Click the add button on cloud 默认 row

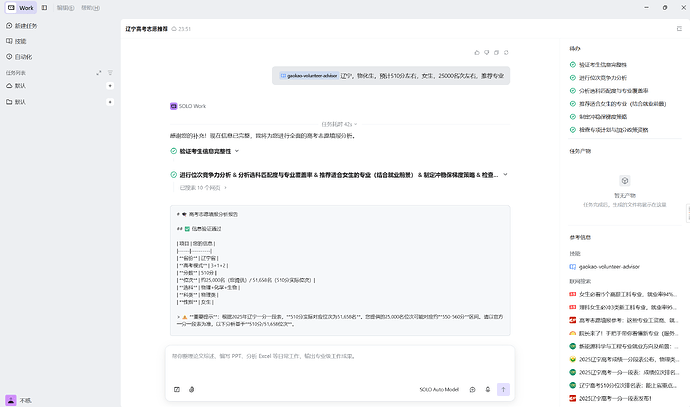(110, 86)
